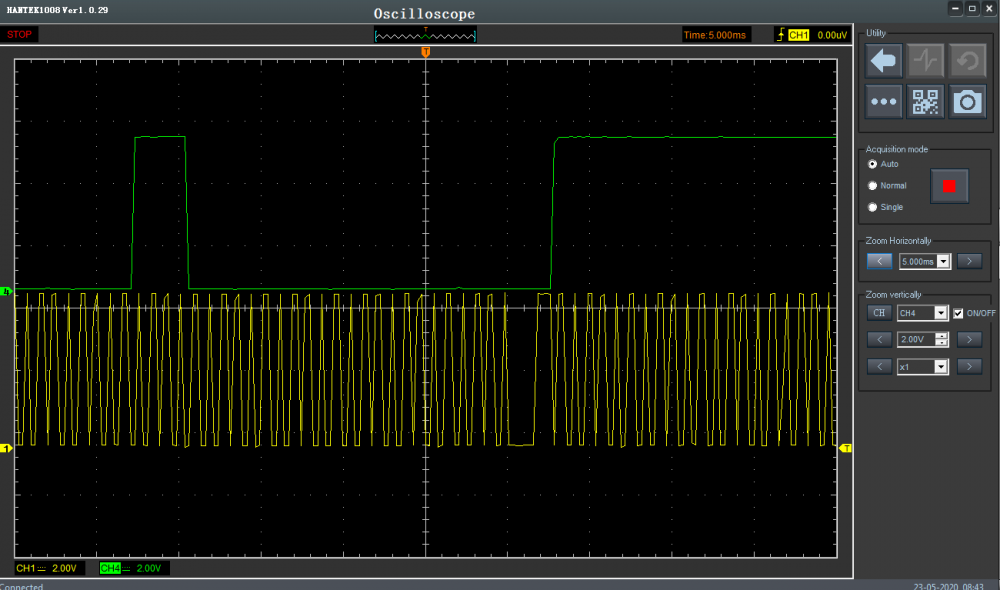Toggle the channel ON/OFF checkbox
Screen dimensions: 1000x590
coord(958,313)
